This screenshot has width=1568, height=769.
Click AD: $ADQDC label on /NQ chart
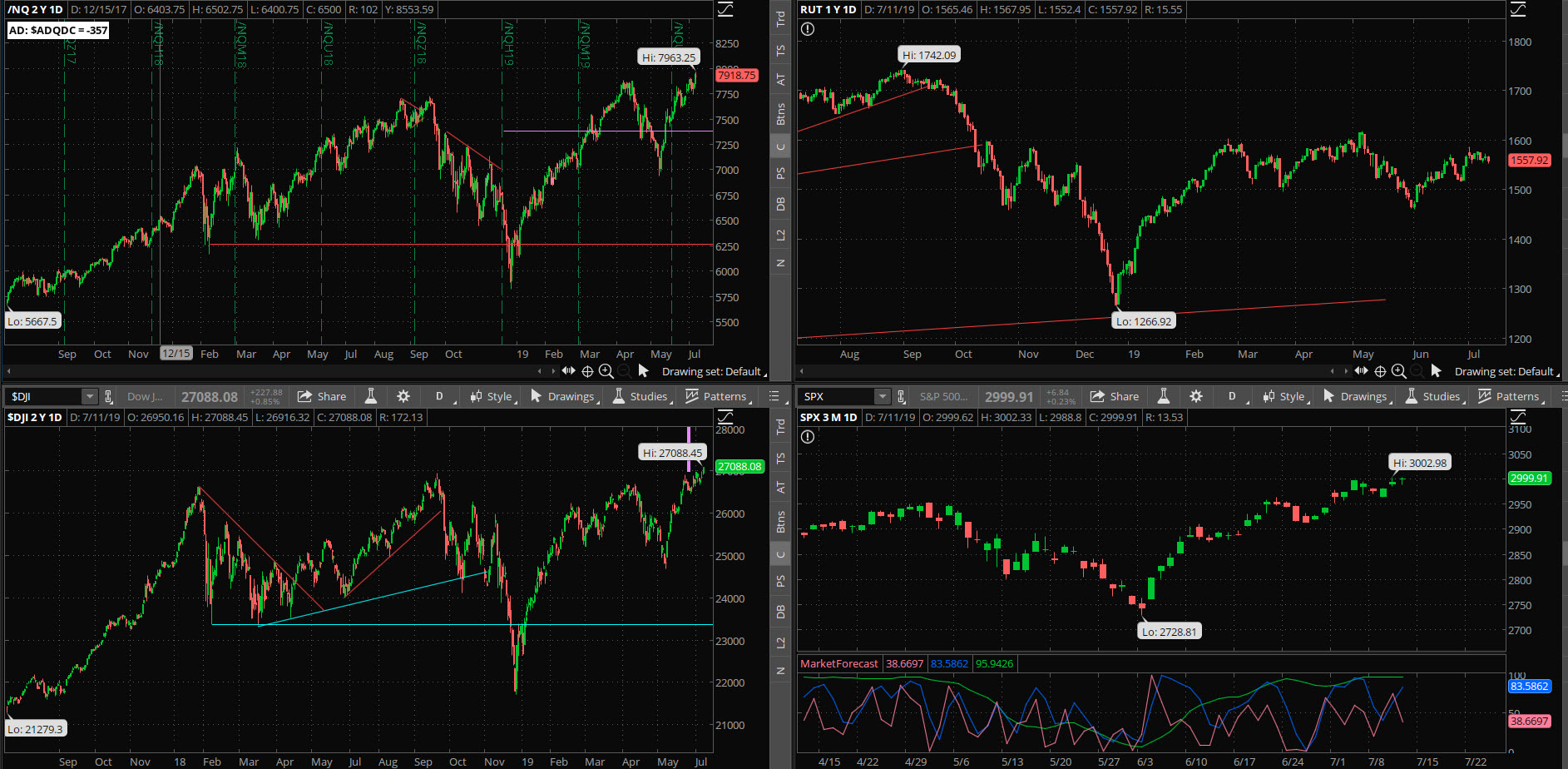click(x=58, y=30)
